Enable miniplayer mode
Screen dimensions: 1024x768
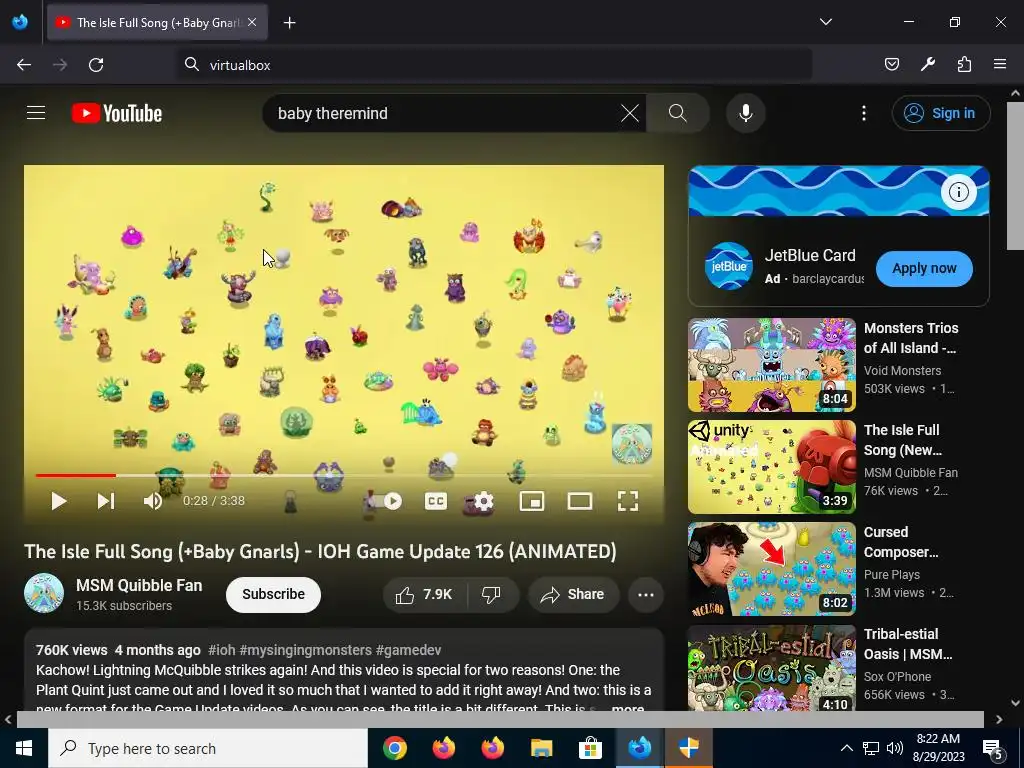[x=532, y=501]
